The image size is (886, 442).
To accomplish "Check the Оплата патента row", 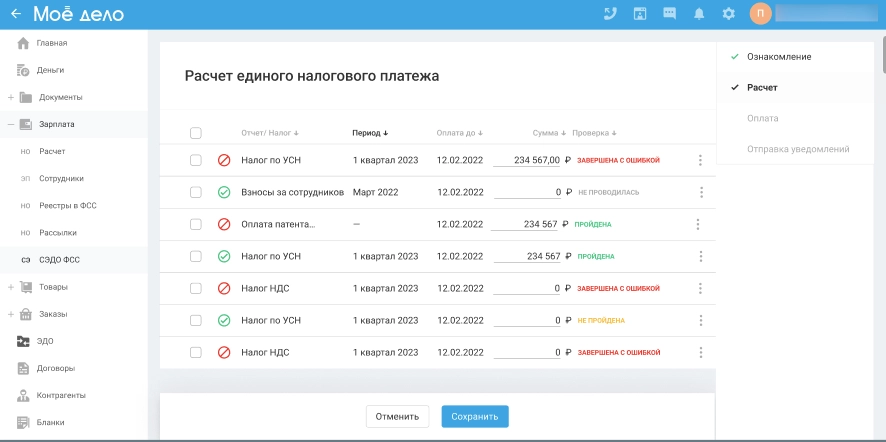I will pos(196,224).
